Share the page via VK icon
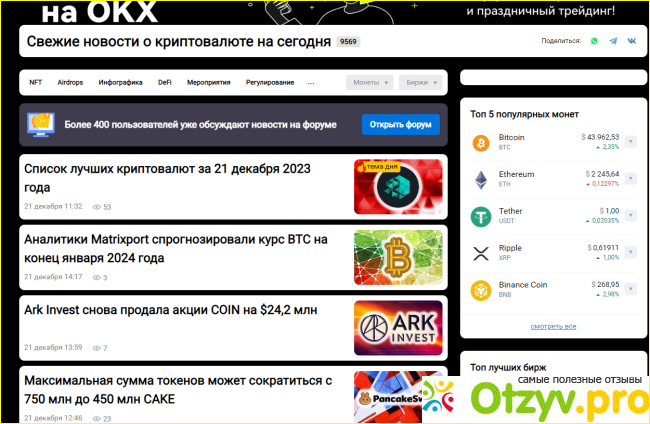The width and height of the screenshot is (650, 424). pyautogui.click(x=631, y=42)
